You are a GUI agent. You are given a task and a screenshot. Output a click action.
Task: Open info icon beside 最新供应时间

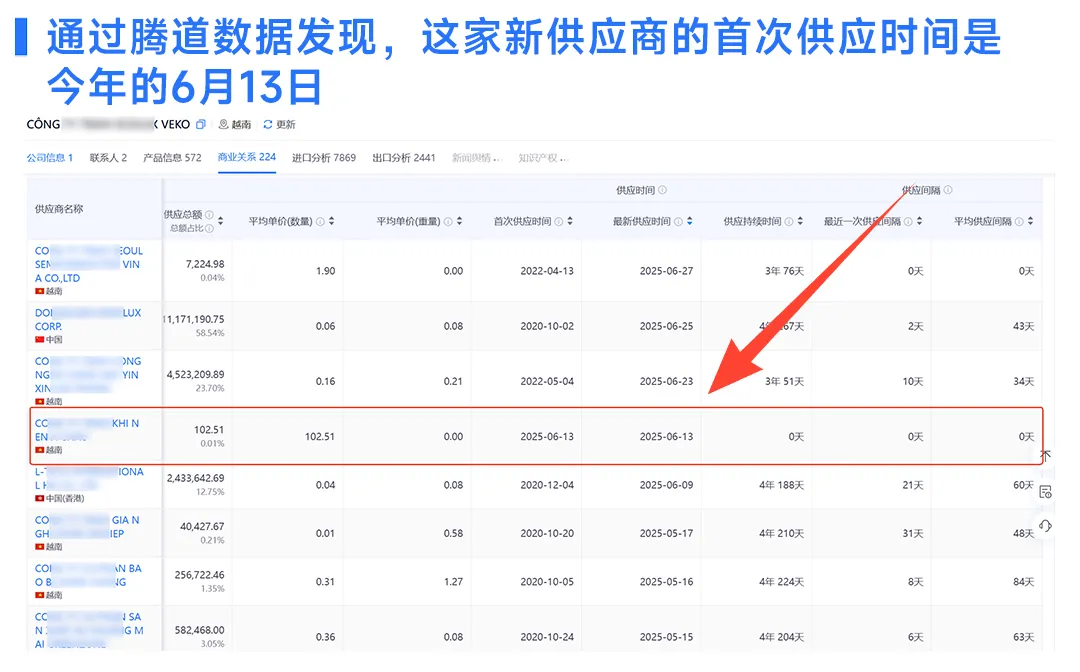[678, 222]
